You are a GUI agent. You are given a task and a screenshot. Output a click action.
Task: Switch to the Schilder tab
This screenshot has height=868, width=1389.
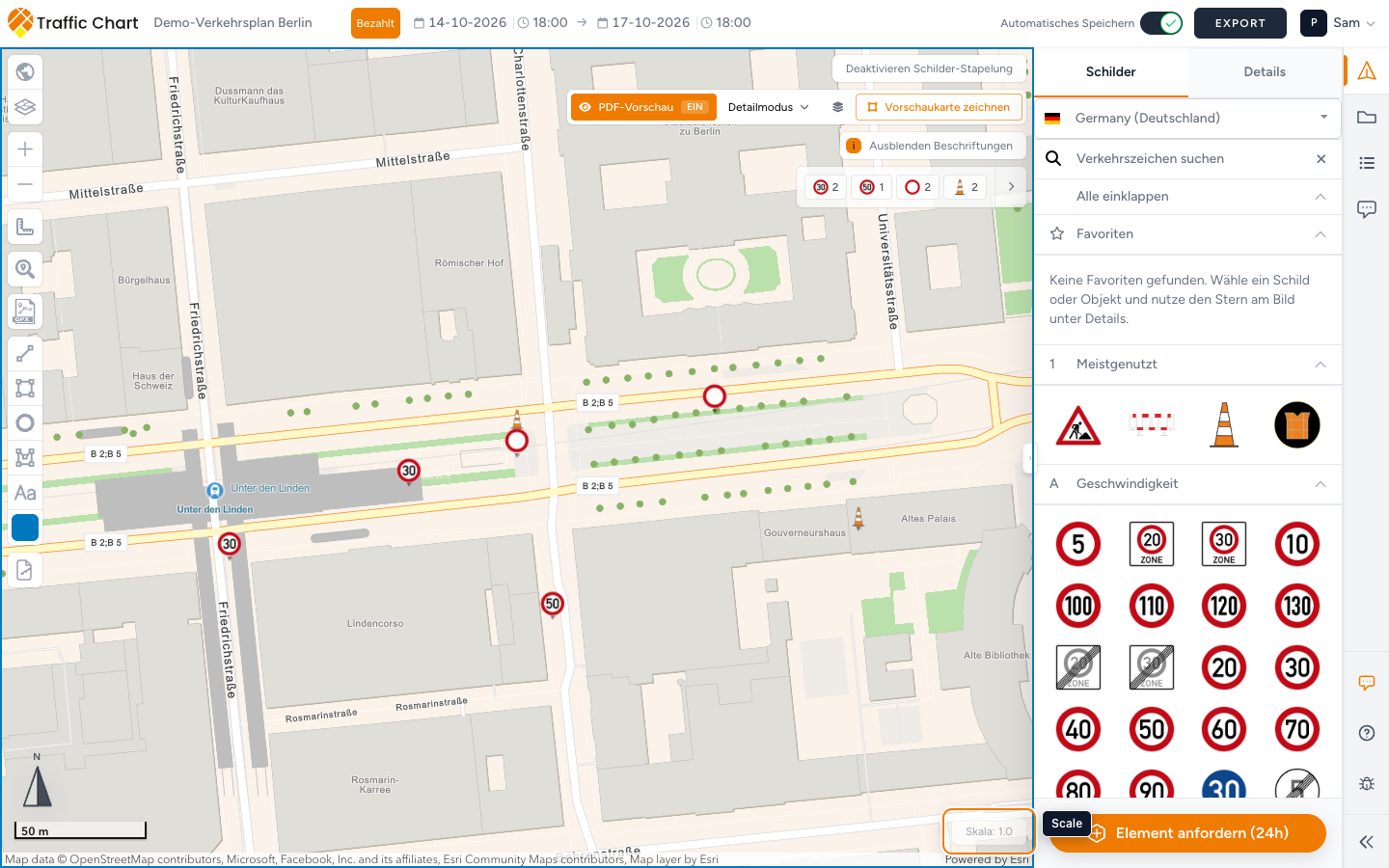click(x=1111, y=71)
